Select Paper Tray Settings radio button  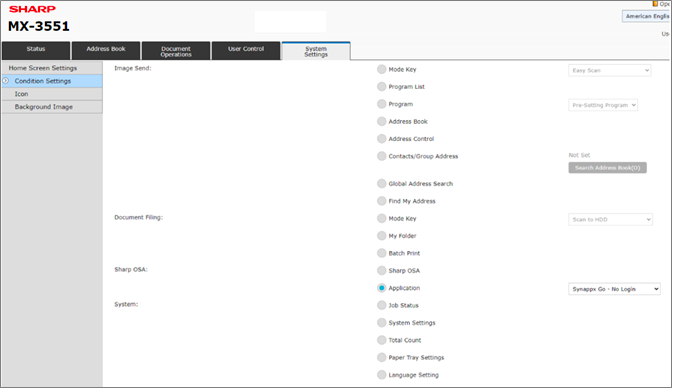(382, 358)
